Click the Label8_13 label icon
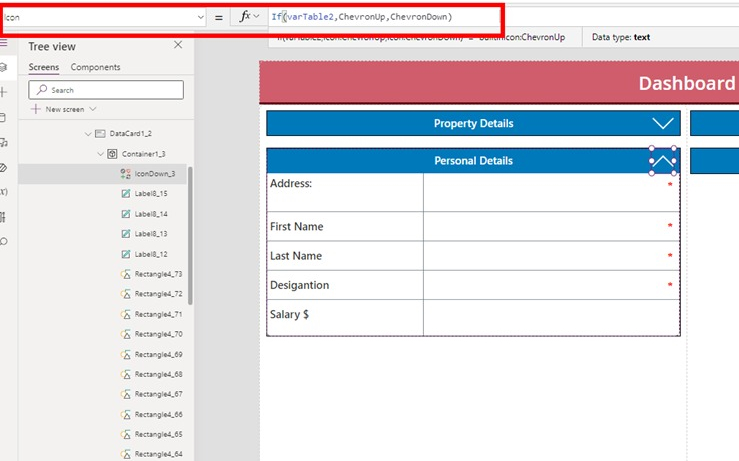Image resolution: width=739 pixels, height=461 pixels. click(x=126, y=234)
